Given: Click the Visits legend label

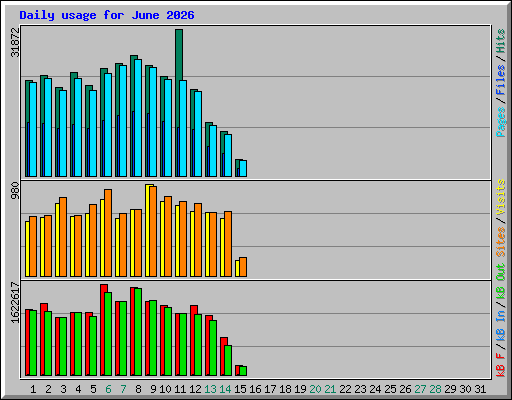Looking at the screenshot, I should point(501,197).
